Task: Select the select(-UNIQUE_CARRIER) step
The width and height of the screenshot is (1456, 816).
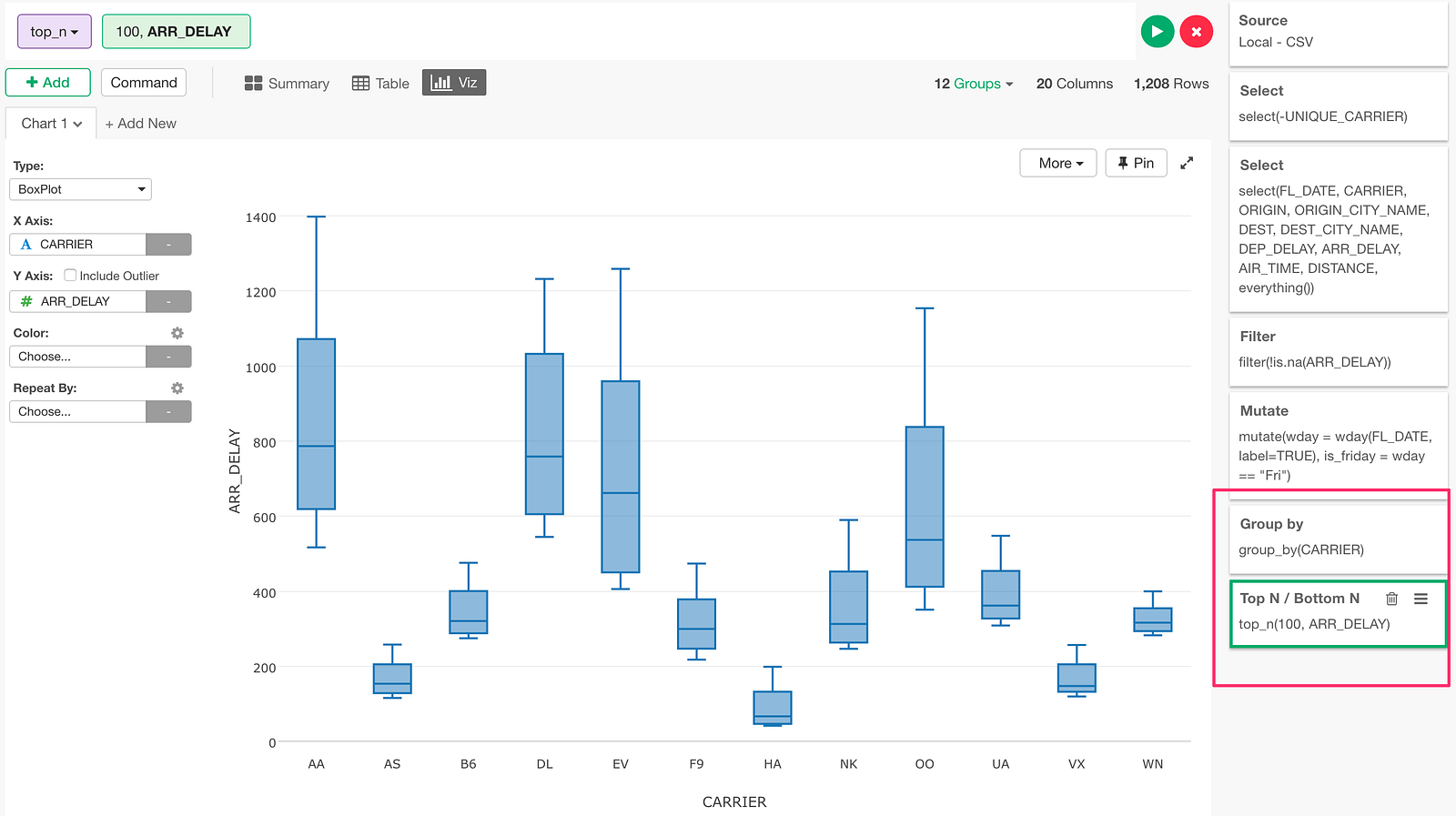Action: click(1338, 106)
